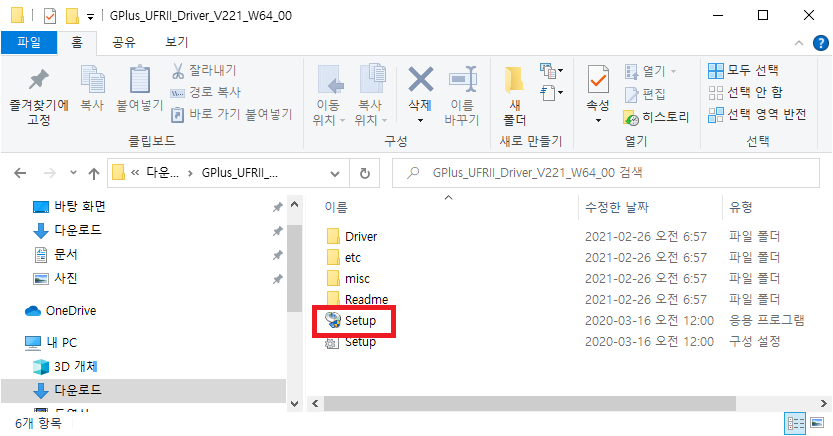The image size is (833, 436).
Task: Click 잘라내기 (cut) with scissors icon
Action: coord(204,70)
